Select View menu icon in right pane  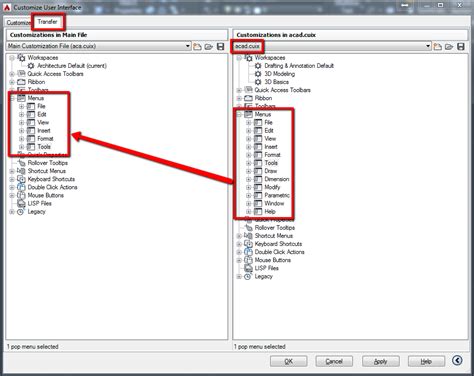click(x=258, y=139)
